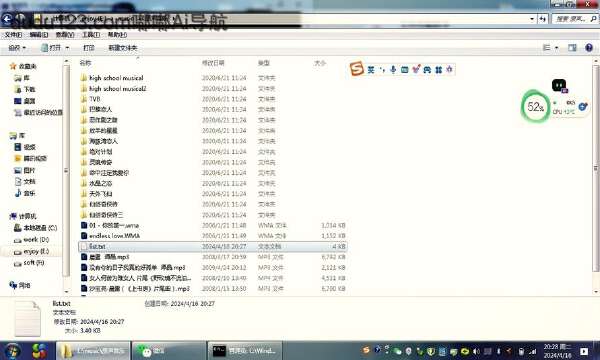Toggle the preview pane button
The width and height of the screenshot is (600, 360).
[x=572, y=47]
